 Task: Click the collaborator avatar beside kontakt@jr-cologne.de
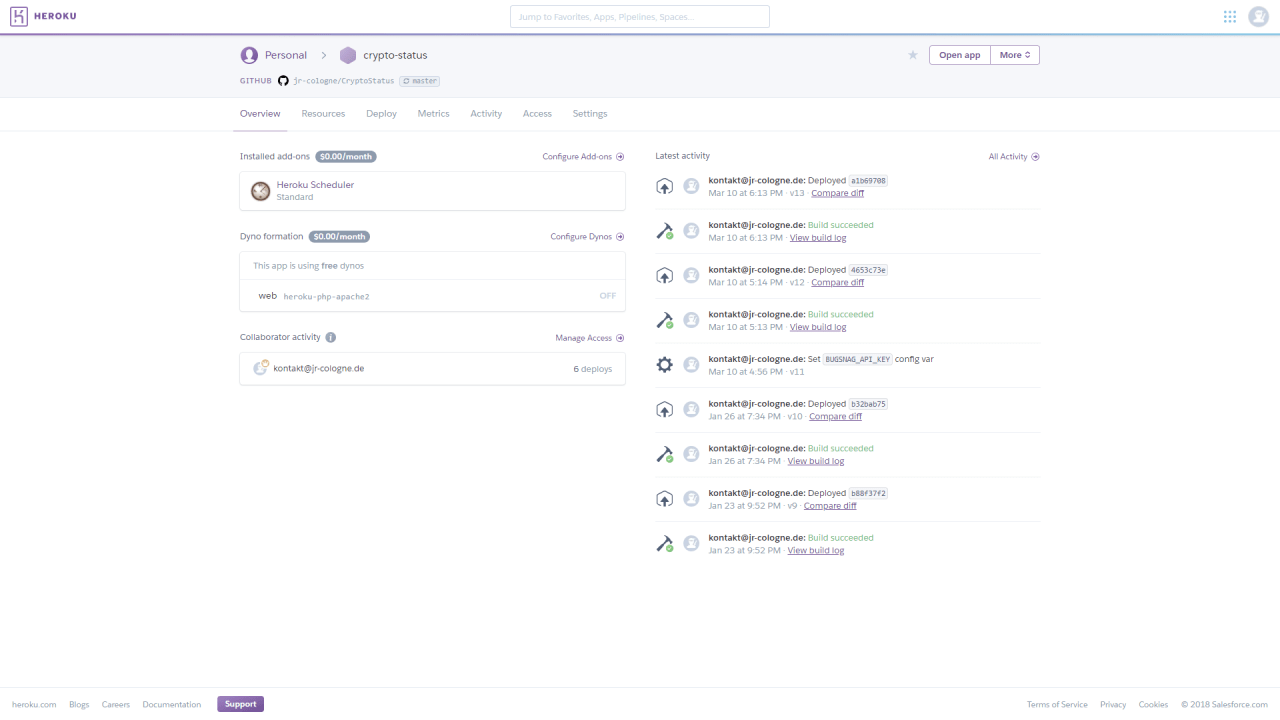pos(261,368)
